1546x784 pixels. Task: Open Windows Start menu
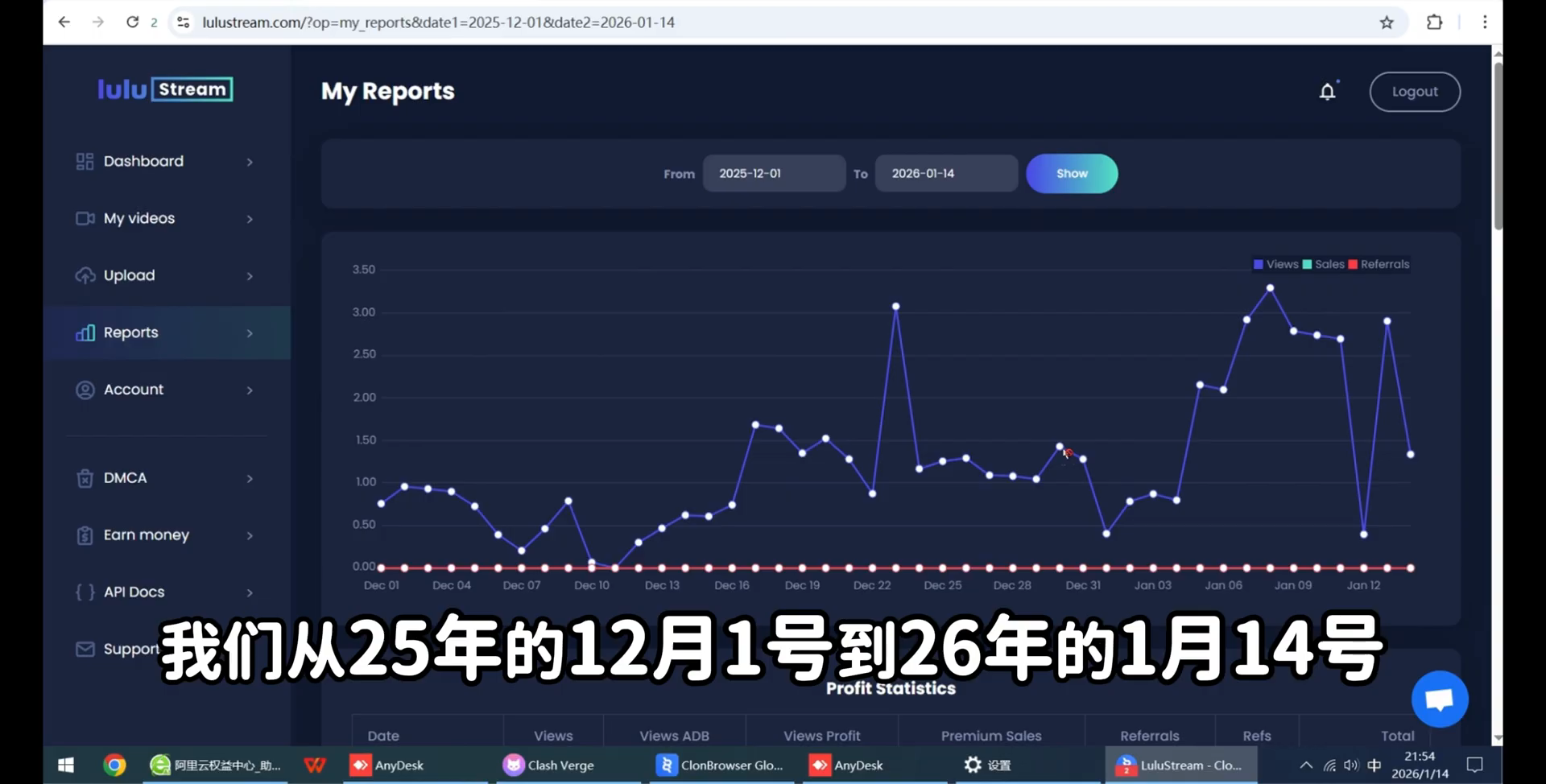[66, 765]
